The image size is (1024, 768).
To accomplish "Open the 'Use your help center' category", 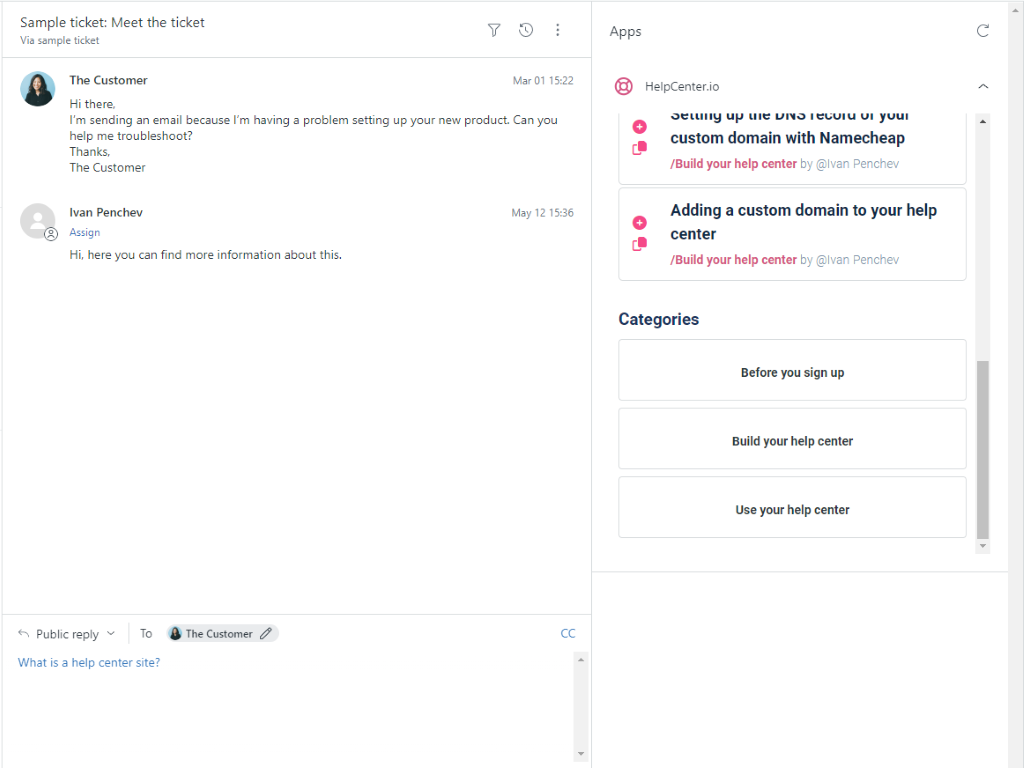I will [x=792, y=510].
